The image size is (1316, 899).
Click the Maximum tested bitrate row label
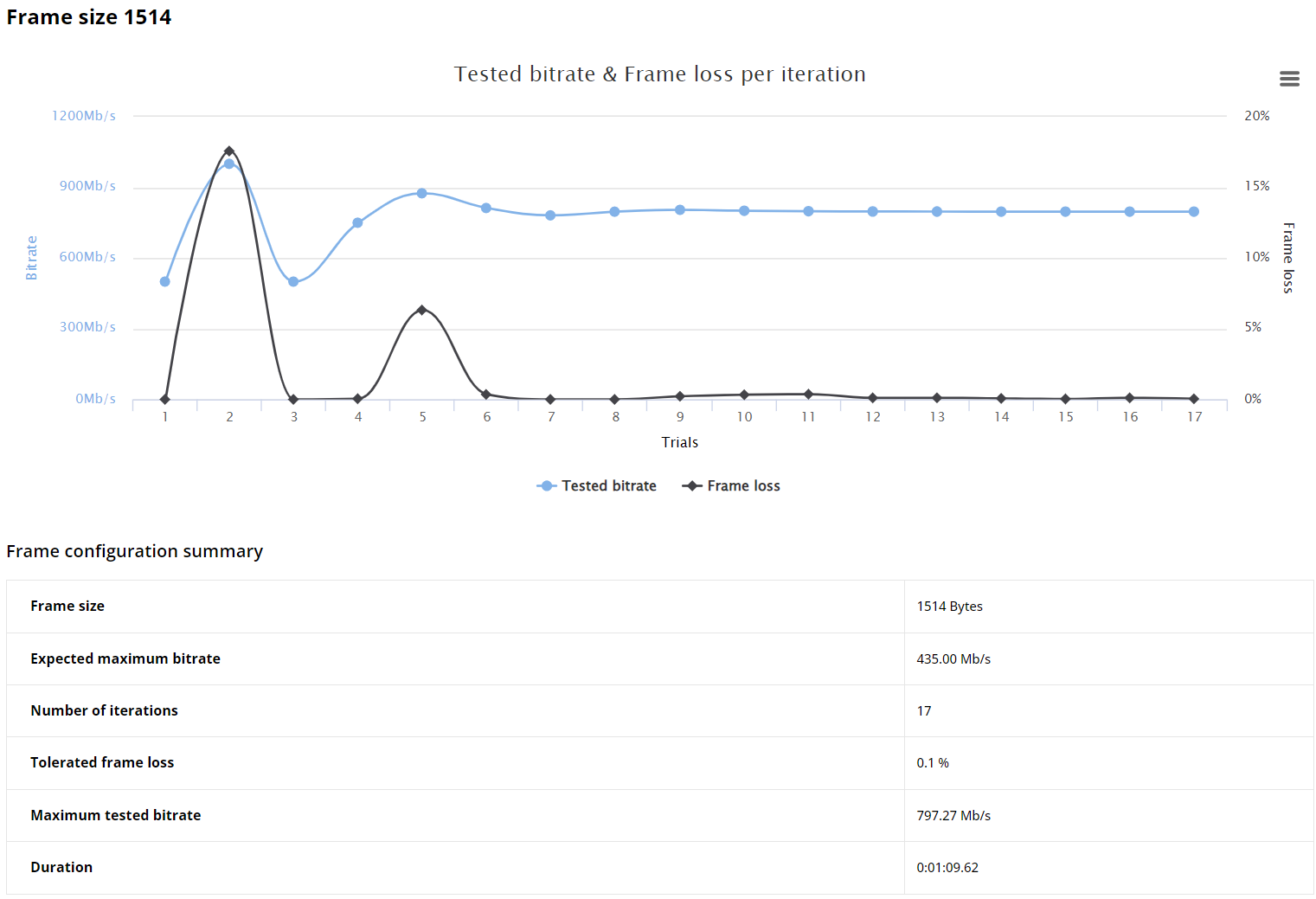[x=115, y=815]
